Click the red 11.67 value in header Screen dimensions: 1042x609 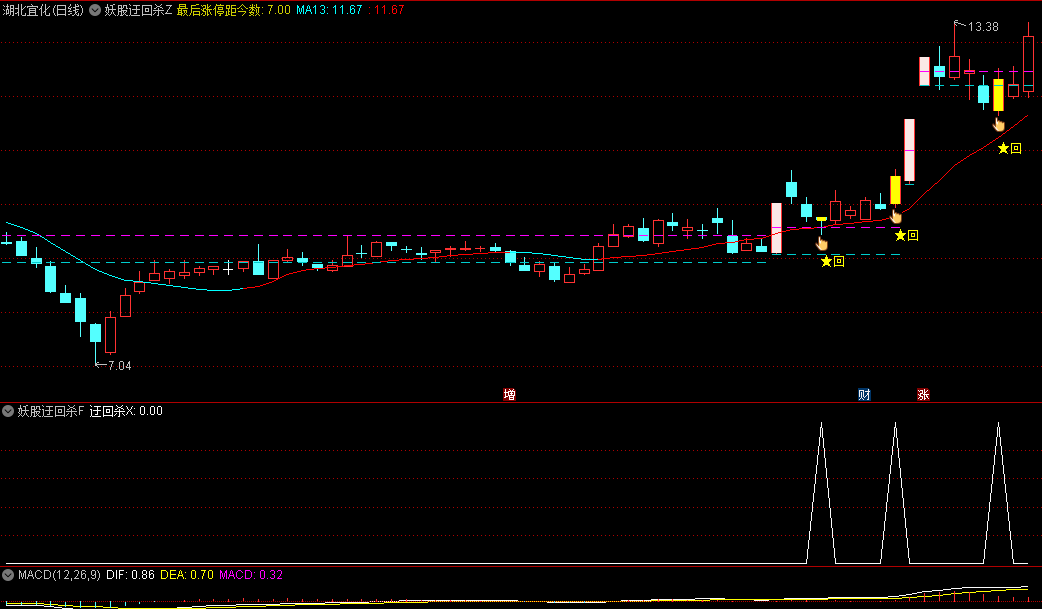[389, 10]
